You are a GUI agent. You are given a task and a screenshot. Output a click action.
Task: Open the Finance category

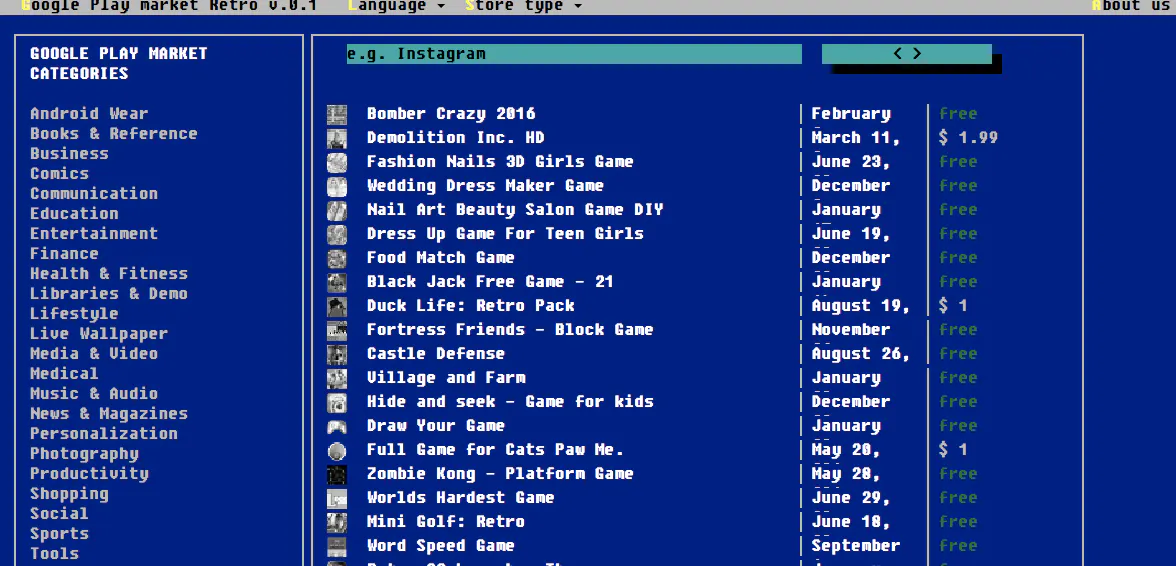(64, 253)
